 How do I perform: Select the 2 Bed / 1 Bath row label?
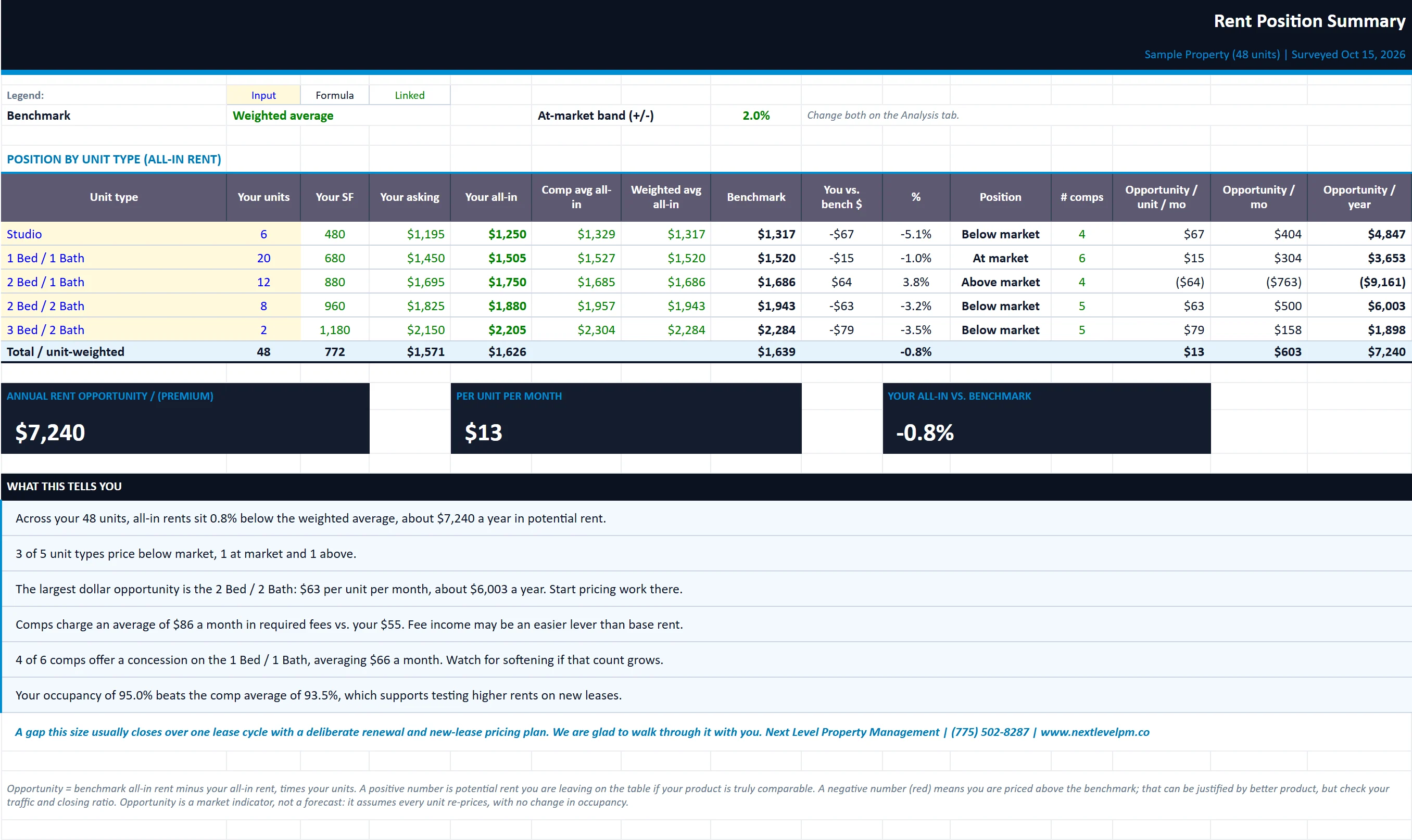tap(113, 282)
